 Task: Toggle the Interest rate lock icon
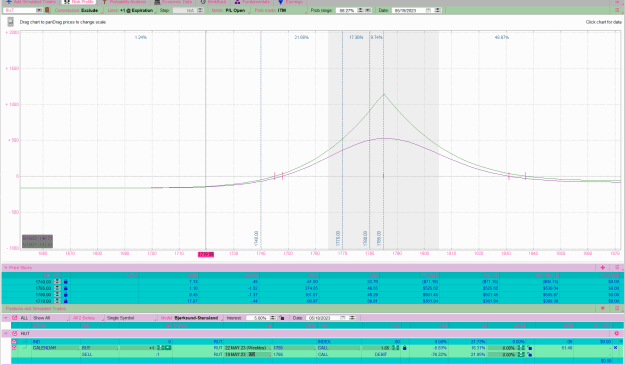[282, 318]
